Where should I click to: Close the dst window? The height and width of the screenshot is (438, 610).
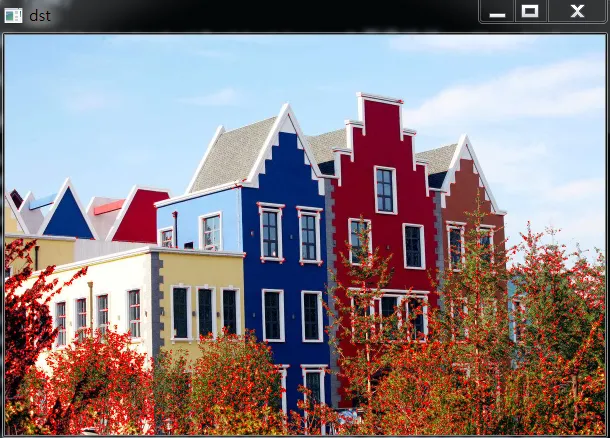577,12
